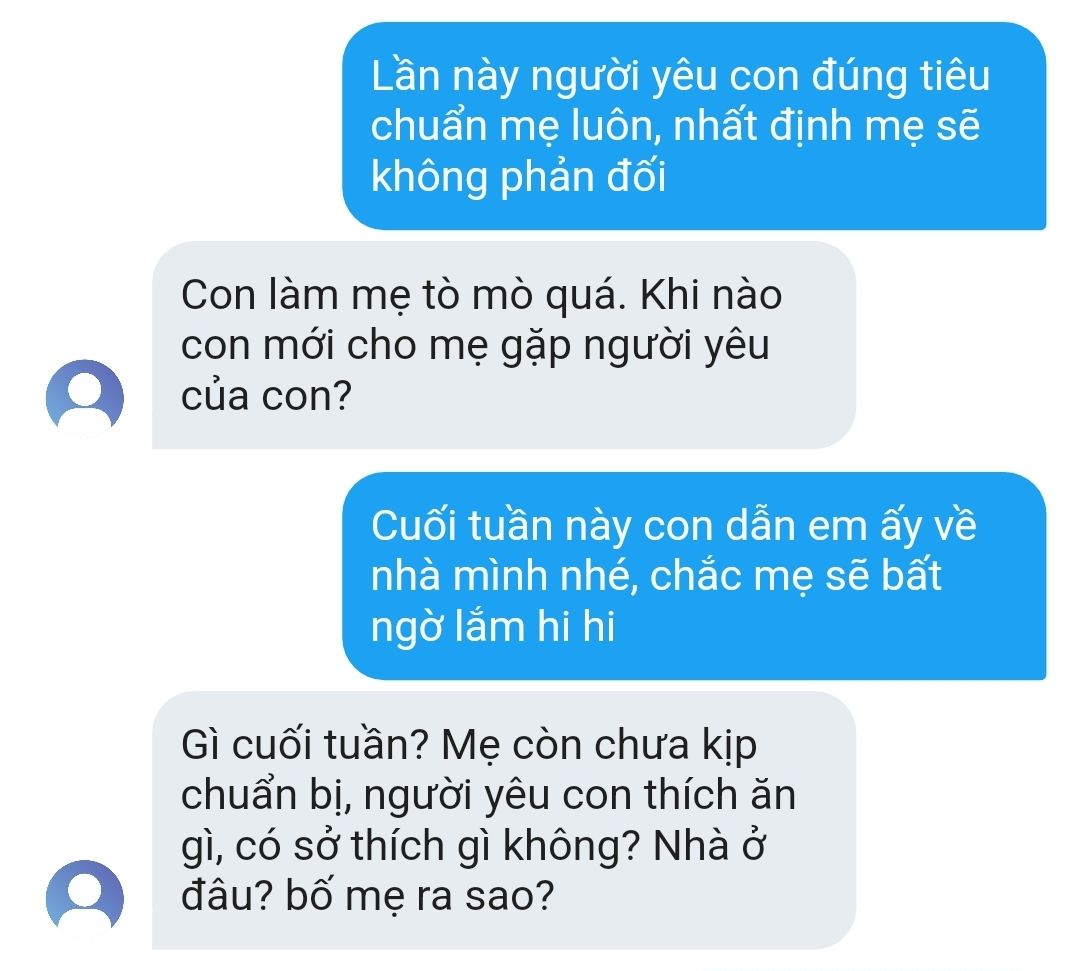Image resolution: width=1080 pixels, height=971 pixels.
Task: Click the text line "không phản đối"
Action: (x=519, y=177)
